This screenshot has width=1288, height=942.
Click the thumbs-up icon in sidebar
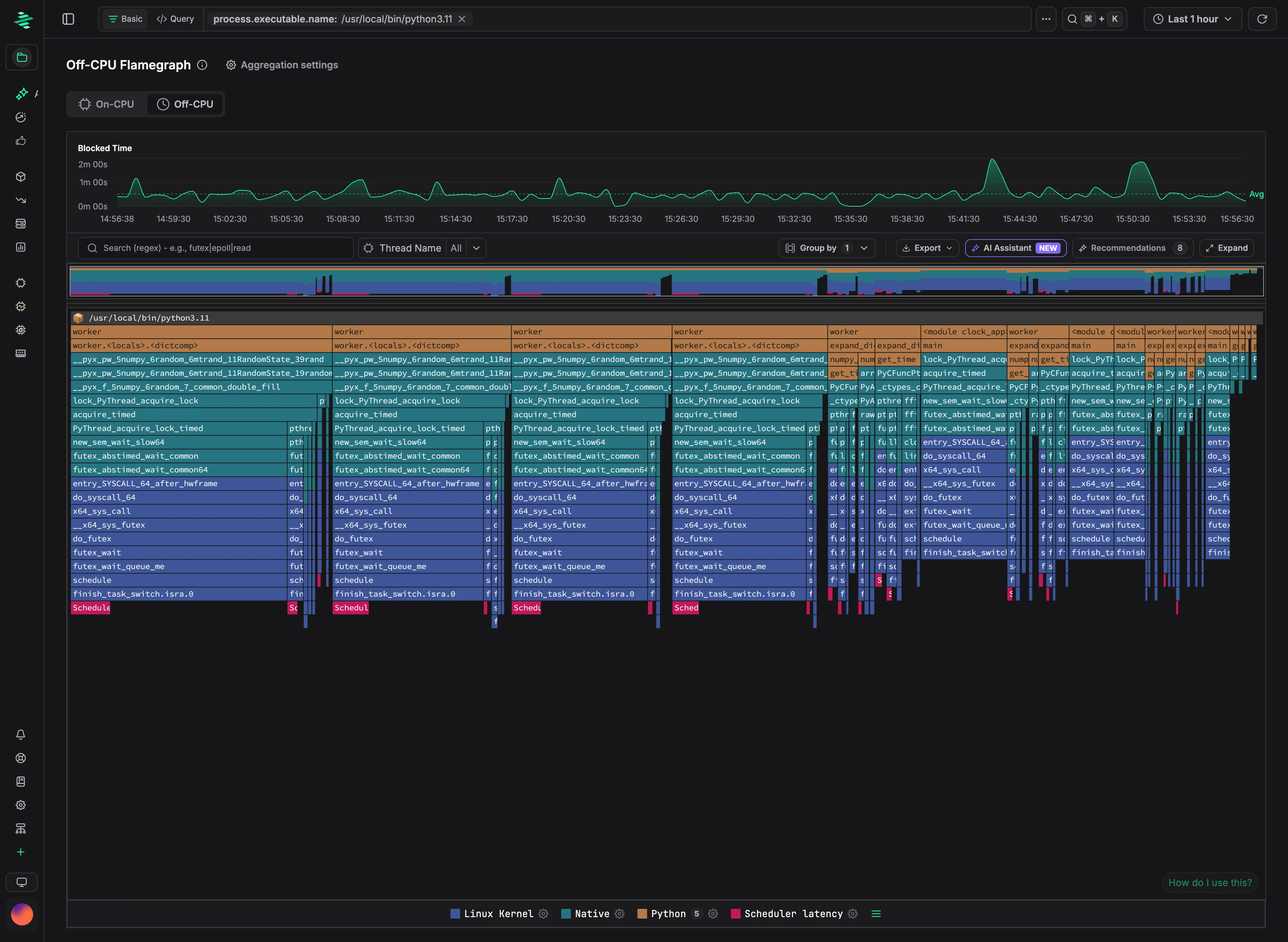click(x=21, y=140)
